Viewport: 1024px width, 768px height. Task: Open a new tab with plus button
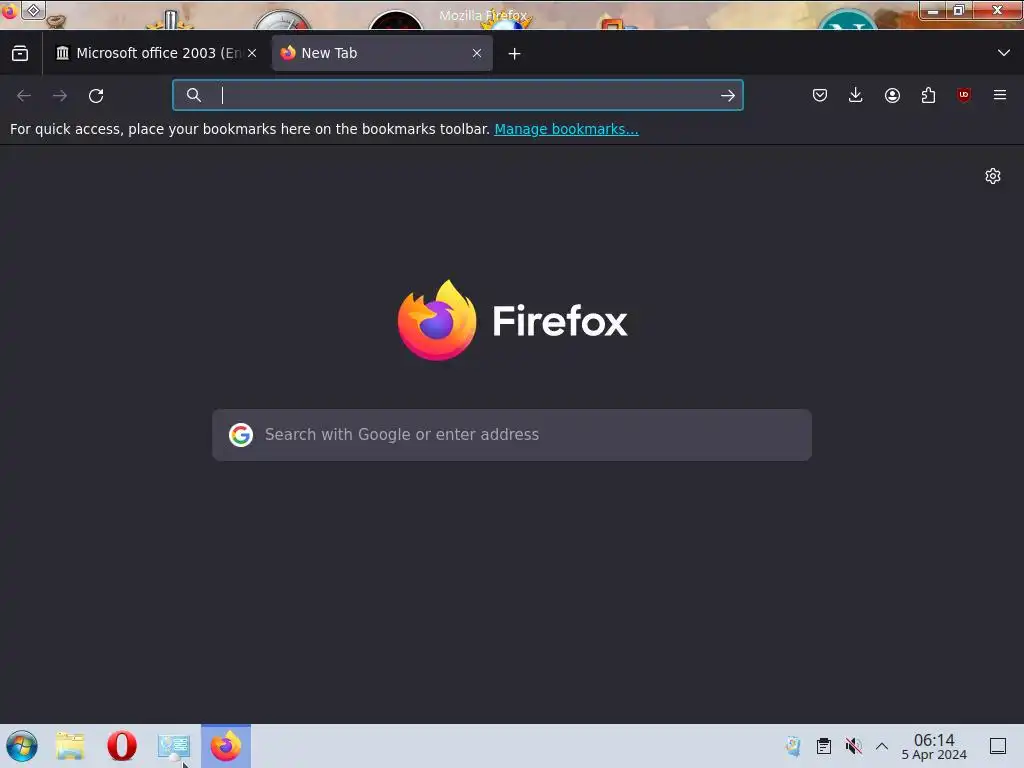[515, 54]
